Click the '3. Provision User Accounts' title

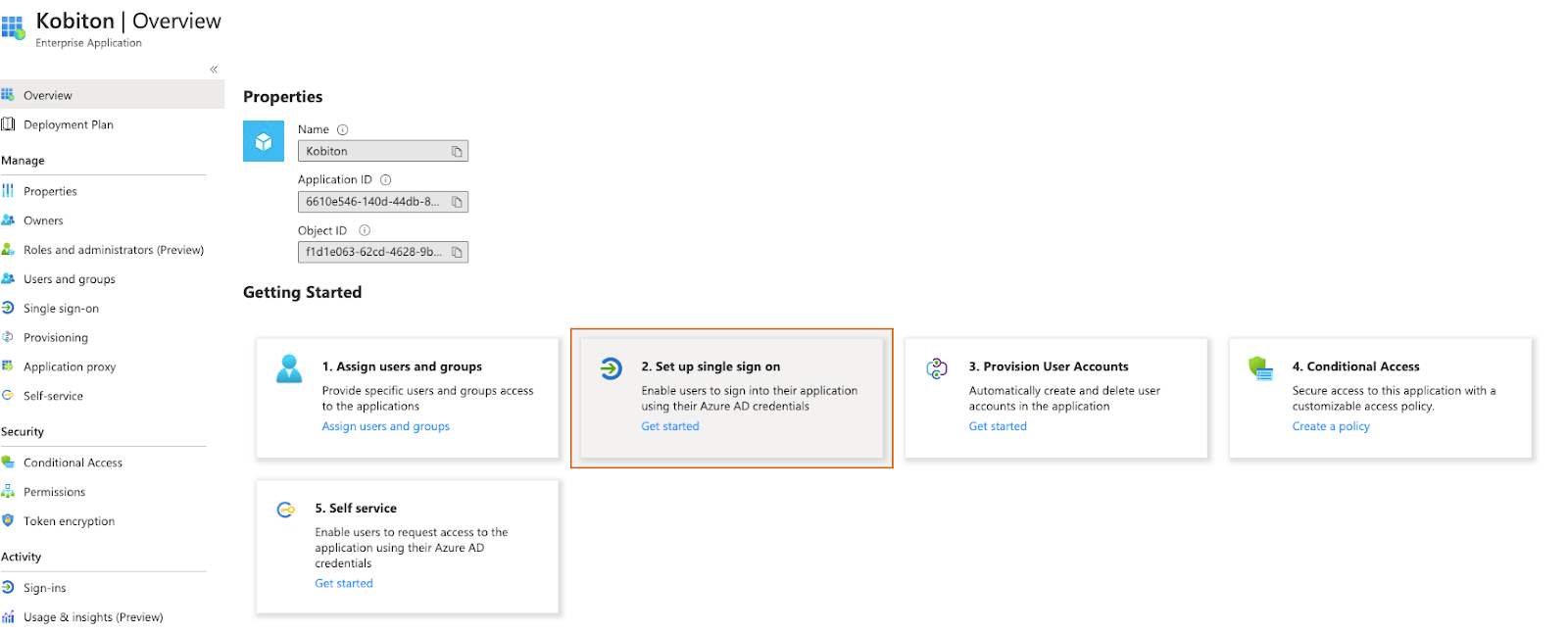[1049, 366]
